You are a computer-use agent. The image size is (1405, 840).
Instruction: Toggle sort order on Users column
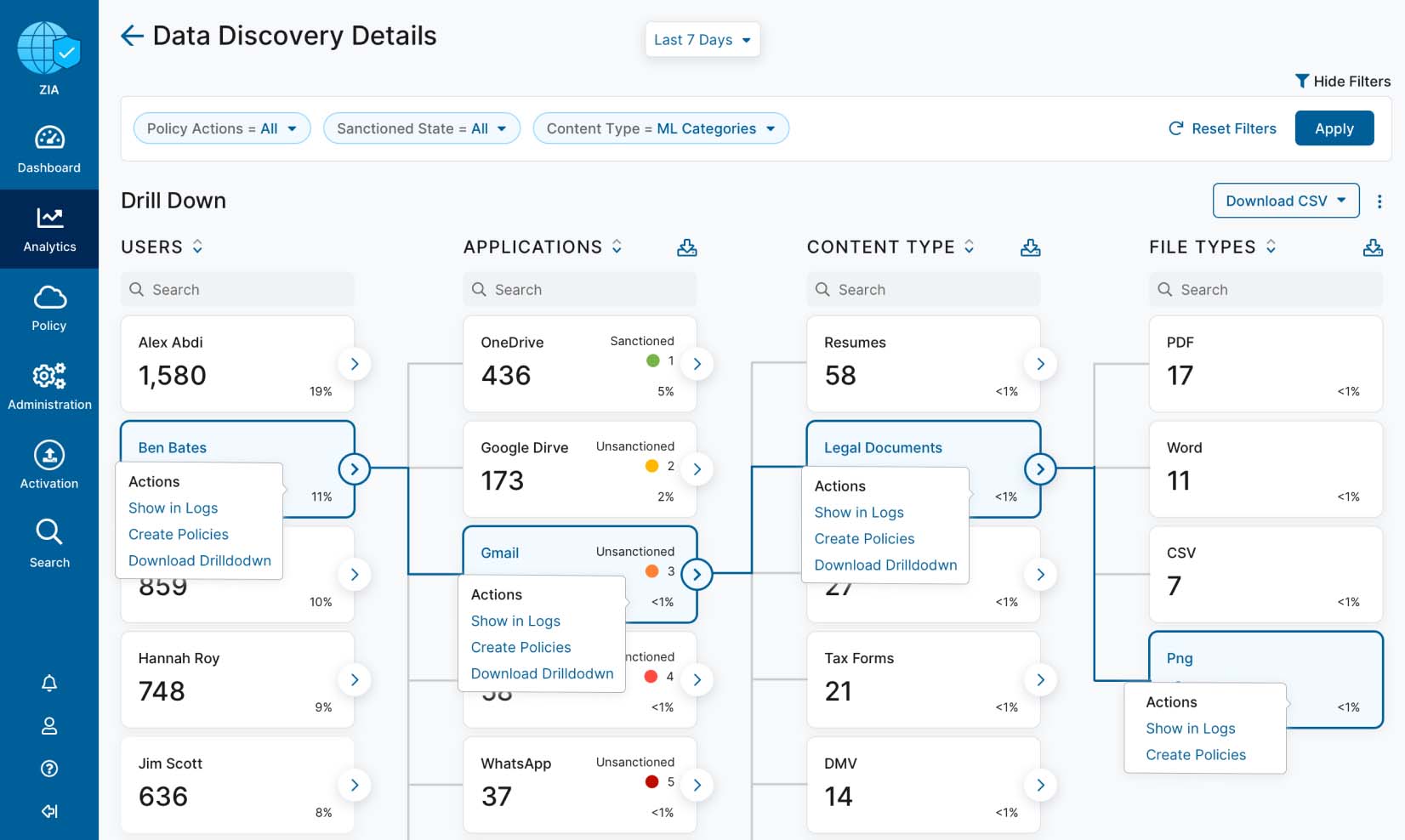click(x=197, y=247)
